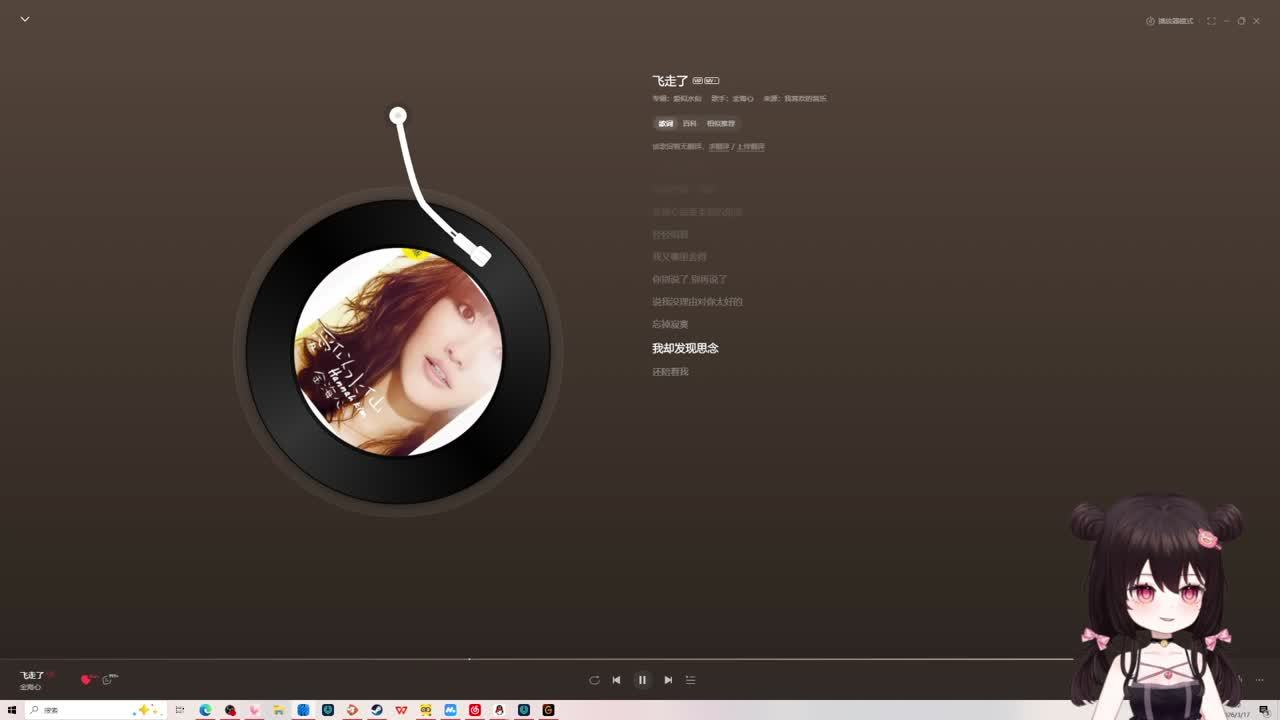Go back to the previous track
The width and height of the screenshot is (1280, 720).
click(x=616, y=680)
